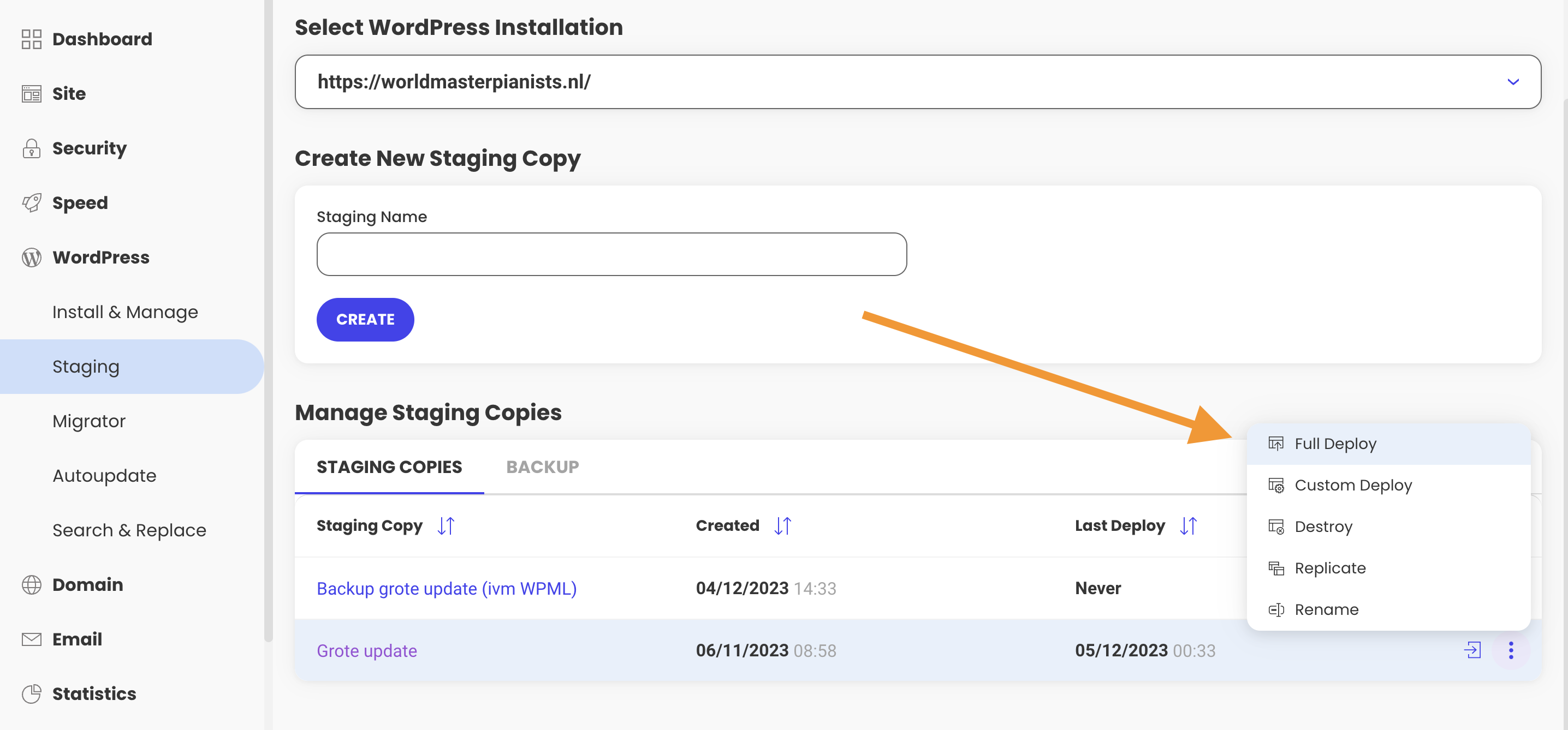Click the Custom Deploy gear icon
1568x730 pixels.
click(1276, 486)
